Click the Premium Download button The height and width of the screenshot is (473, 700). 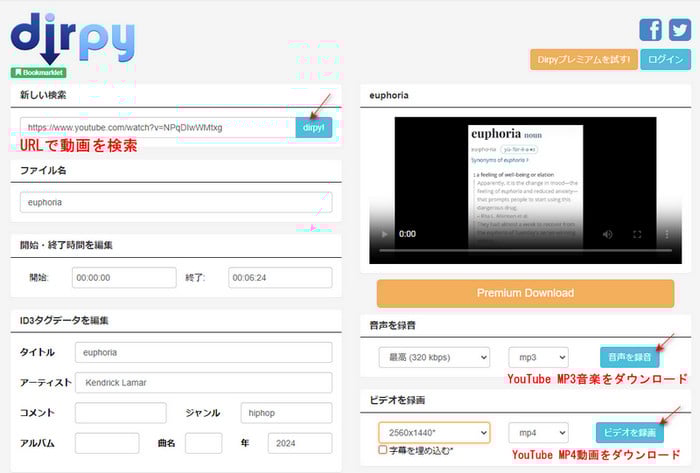[525, 293]
